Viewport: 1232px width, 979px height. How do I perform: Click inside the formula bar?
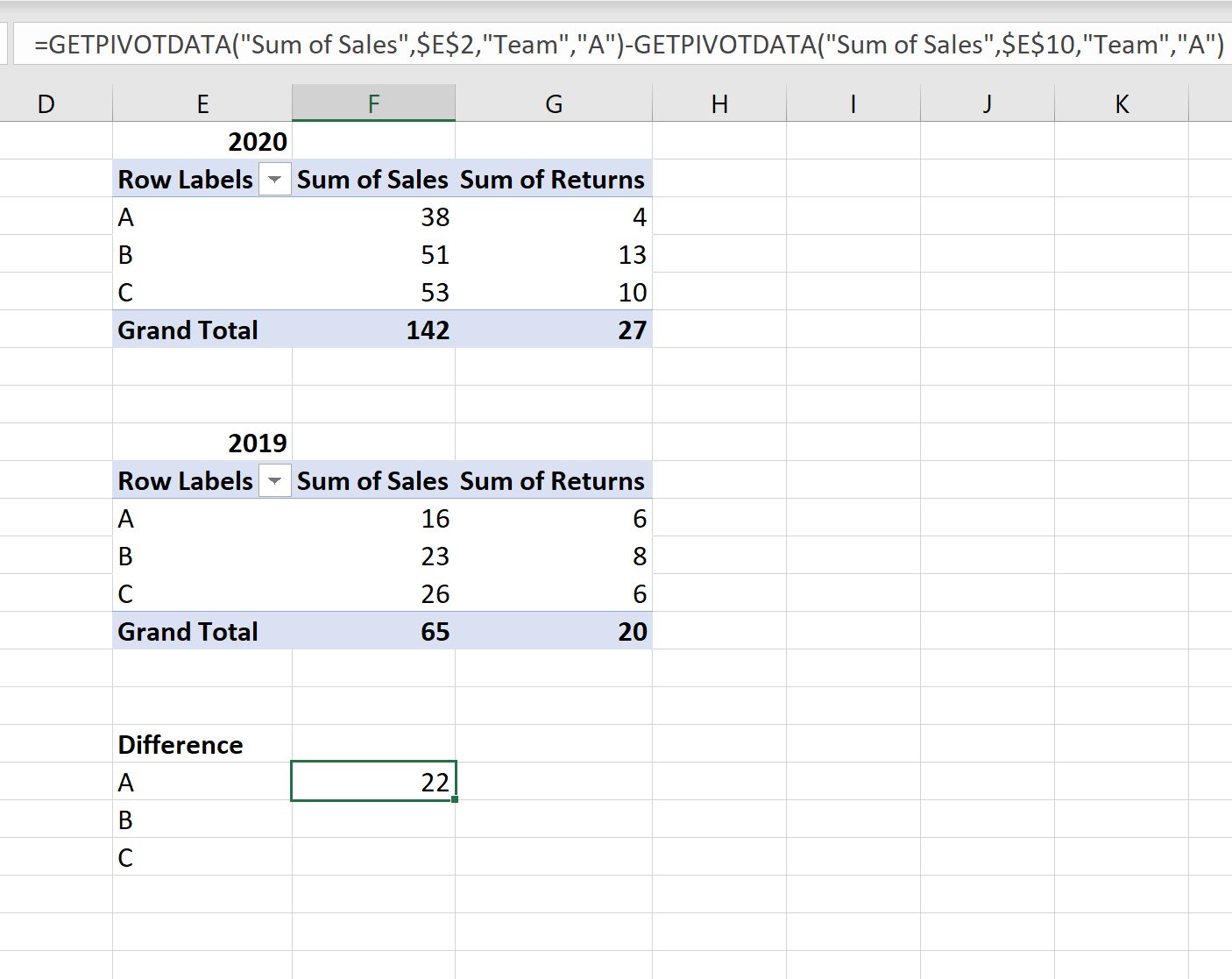tap(613, 44)
